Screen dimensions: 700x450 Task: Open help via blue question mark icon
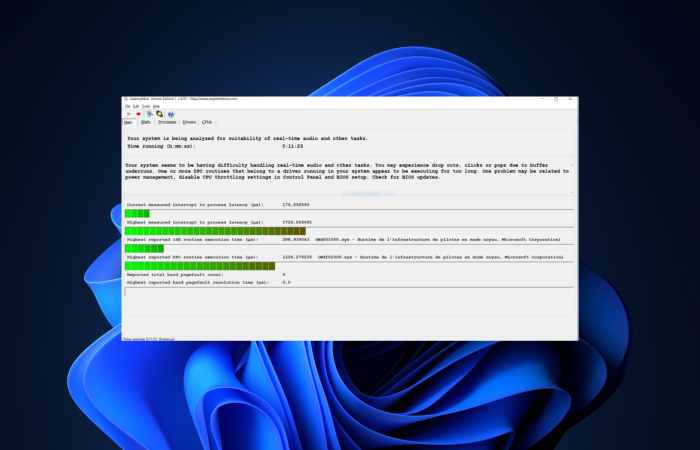pyautogui.click(x=171, y=114)
